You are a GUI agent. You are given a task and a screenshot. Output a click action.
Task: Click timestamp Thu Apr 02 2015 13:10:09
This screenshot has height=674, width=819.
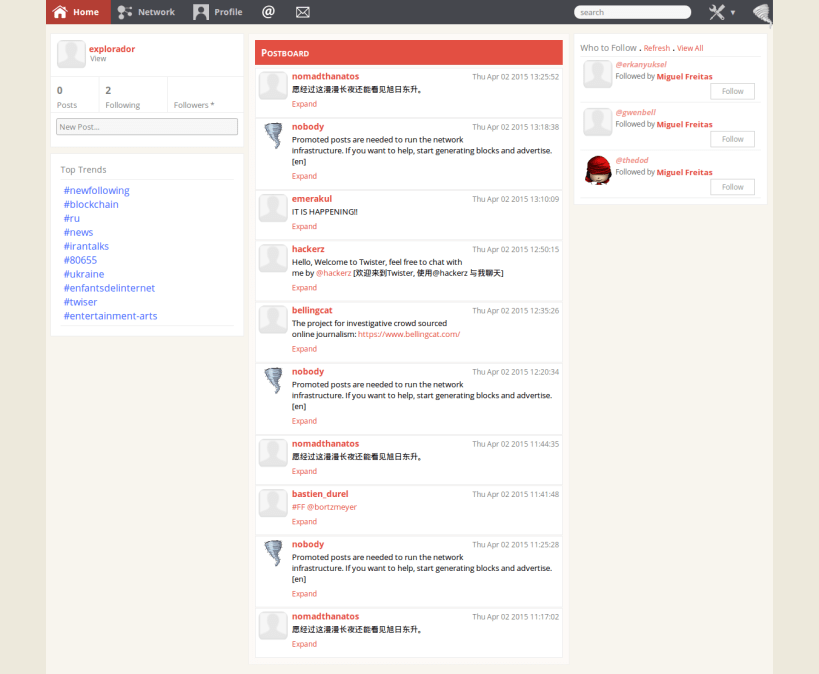coord(516,199)
